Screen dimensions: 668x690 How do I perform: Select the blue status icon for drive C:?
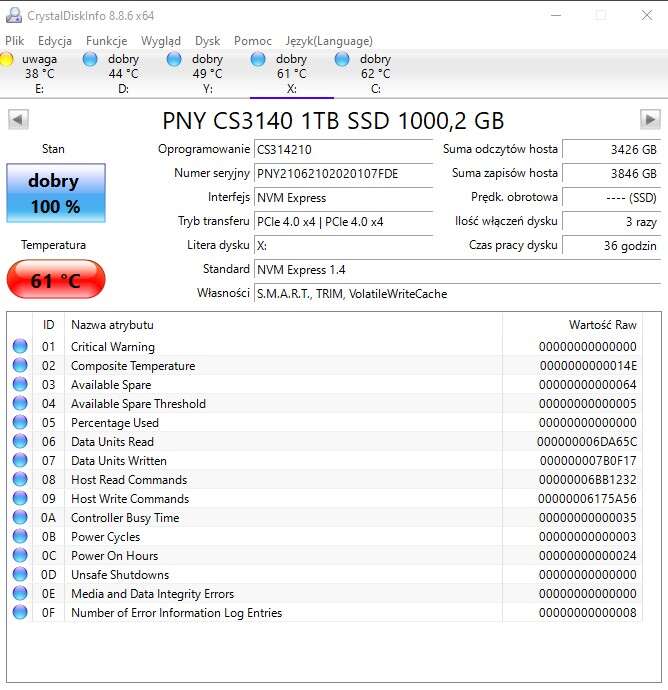(x=343, y=60)
